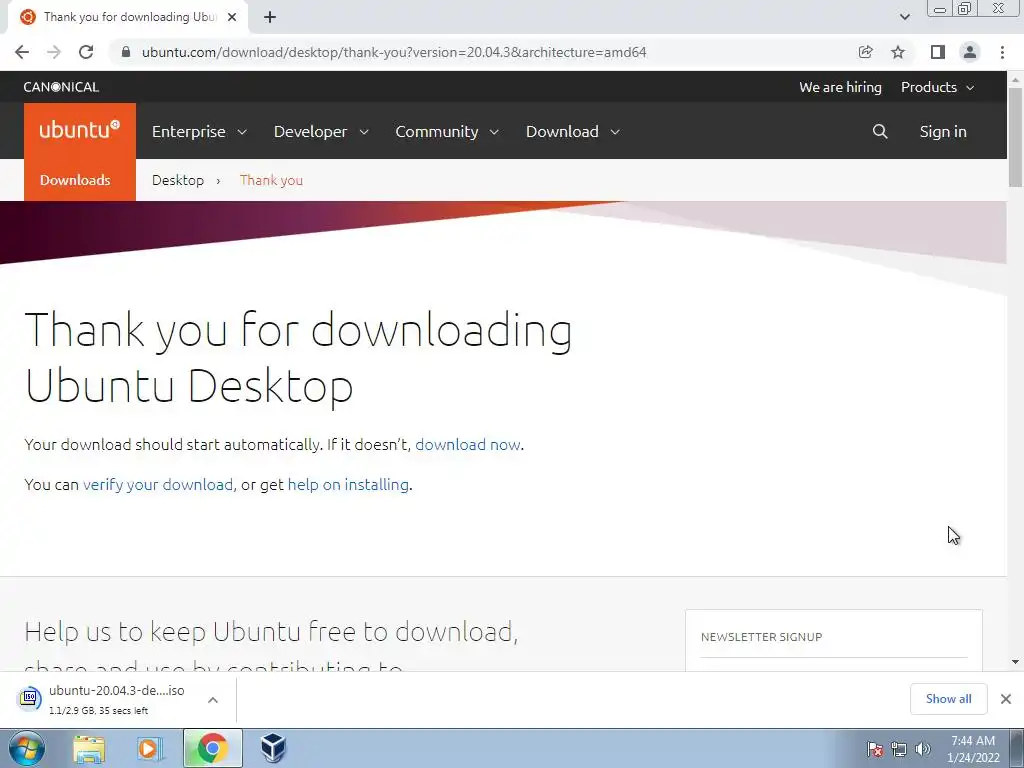Image resolution: width=1024 pixels, height=768 pixels.
Task: Click Sign in
Action: (942, 131)
